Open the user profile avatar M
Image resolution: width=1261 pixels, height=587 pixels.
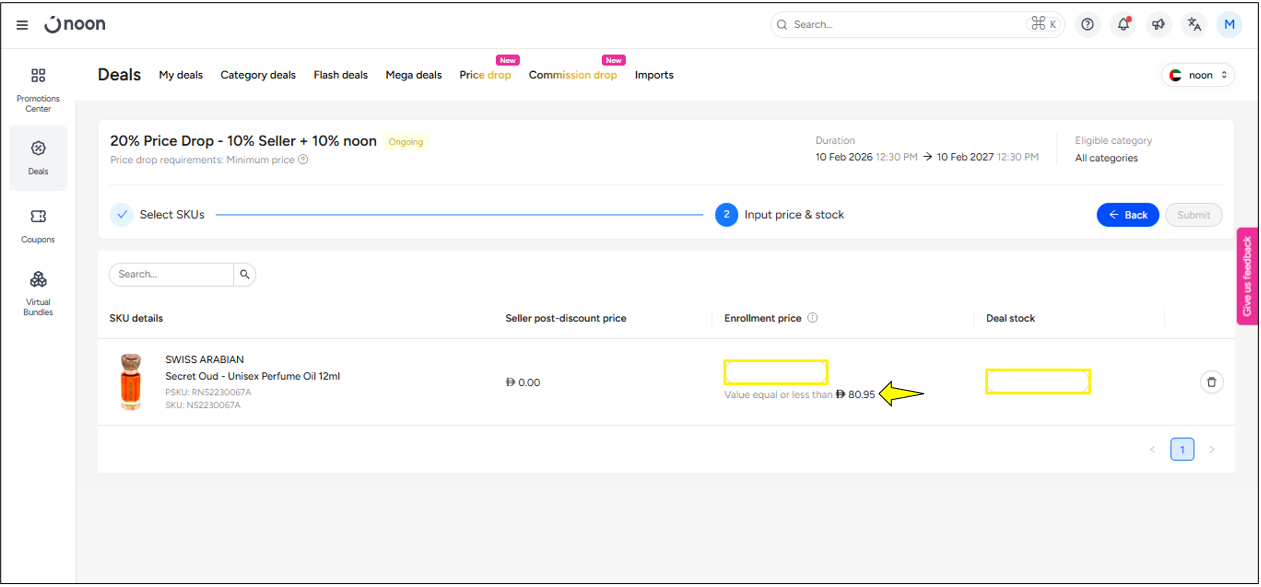point(1229,25)
